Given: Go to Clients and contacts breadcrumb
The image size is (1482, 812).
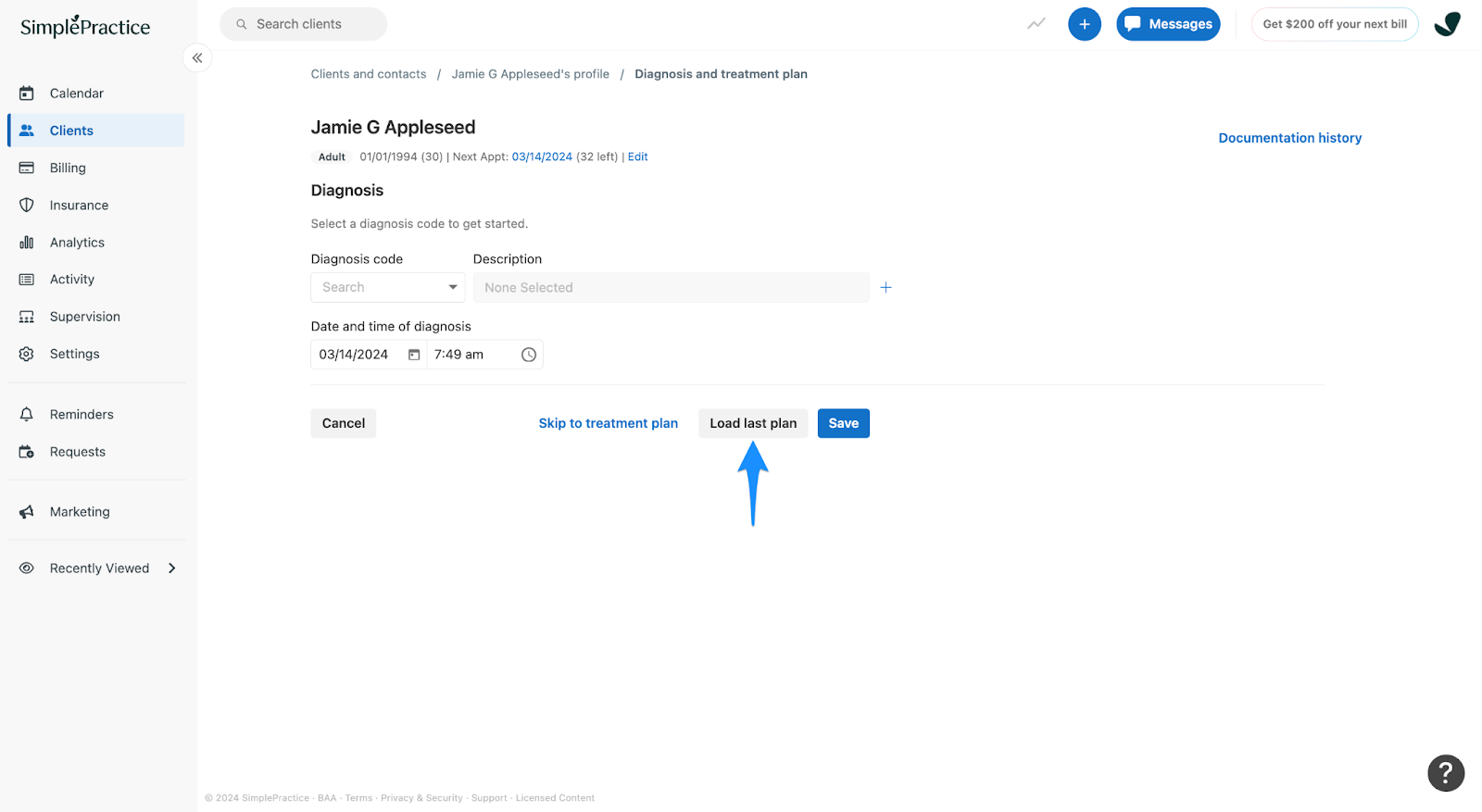Looking at the screenshot, I should click(369, 74).
